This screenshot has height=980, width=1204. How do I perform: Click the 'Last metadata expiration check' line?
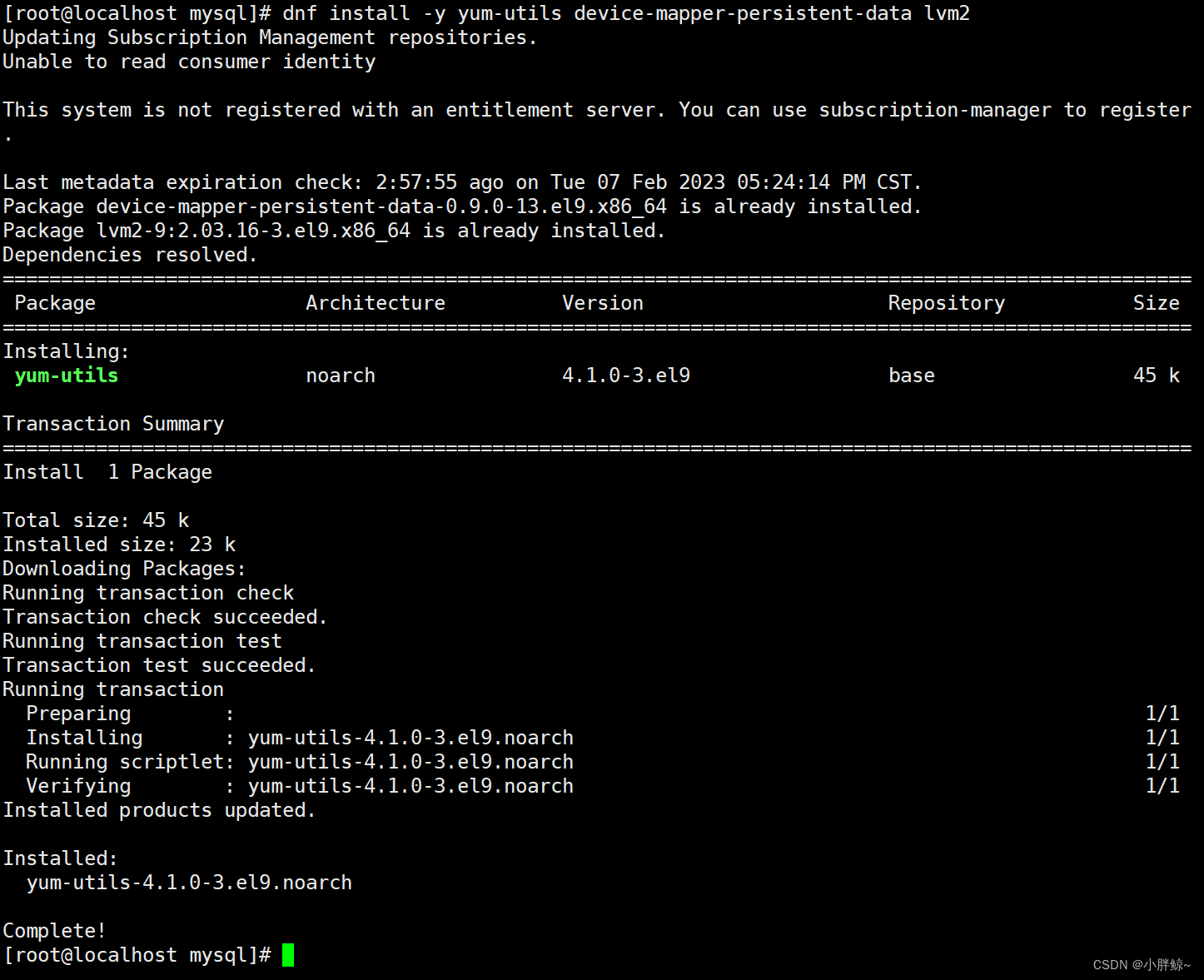tap(462, 182)
